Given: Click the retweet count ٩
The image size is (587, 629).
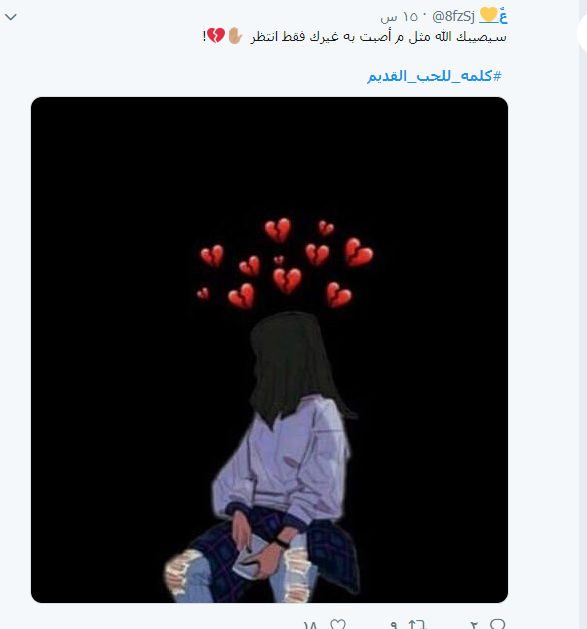Looking at the screenshot, I should (x=394, y=625).
